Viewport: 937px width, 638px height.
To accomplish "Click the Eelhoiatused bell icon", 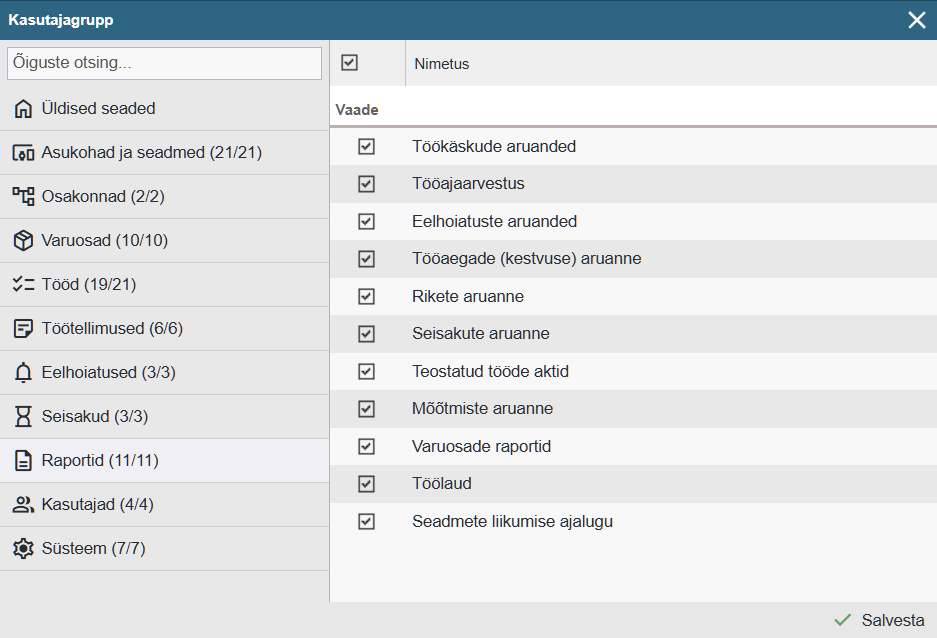I will point(23,373).
